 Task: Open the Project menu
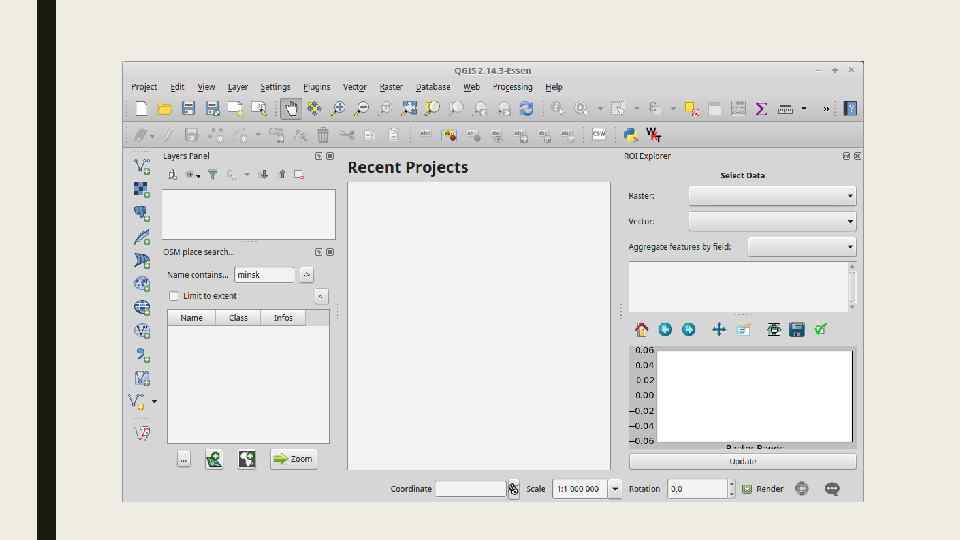coord(144,87)
